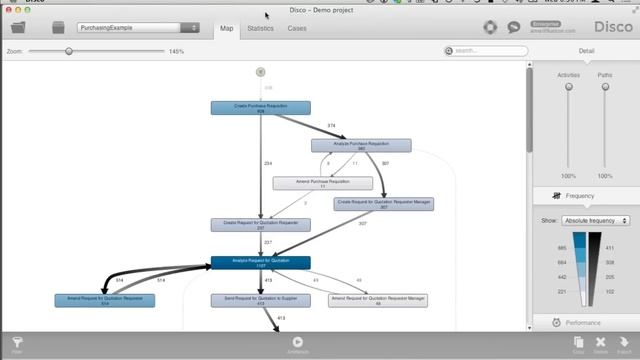Image resolution: width=640 pixels, height=360 pixels.
Task: Switch to the Cases tab
Action: tap(297, 29)
